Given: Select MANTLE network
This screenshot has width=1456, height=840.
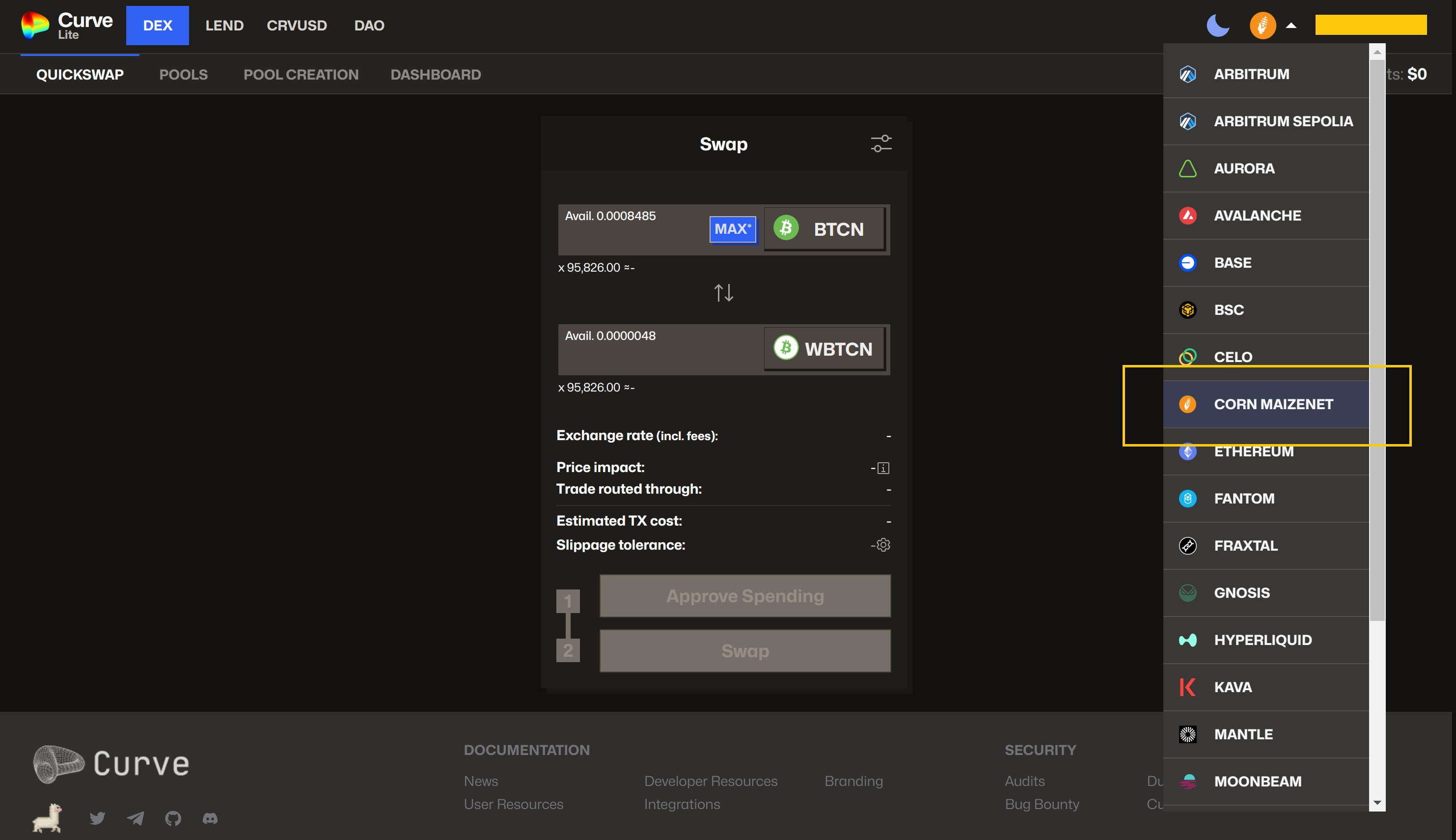Looking at the screenshot, I should coord(1265,734).
